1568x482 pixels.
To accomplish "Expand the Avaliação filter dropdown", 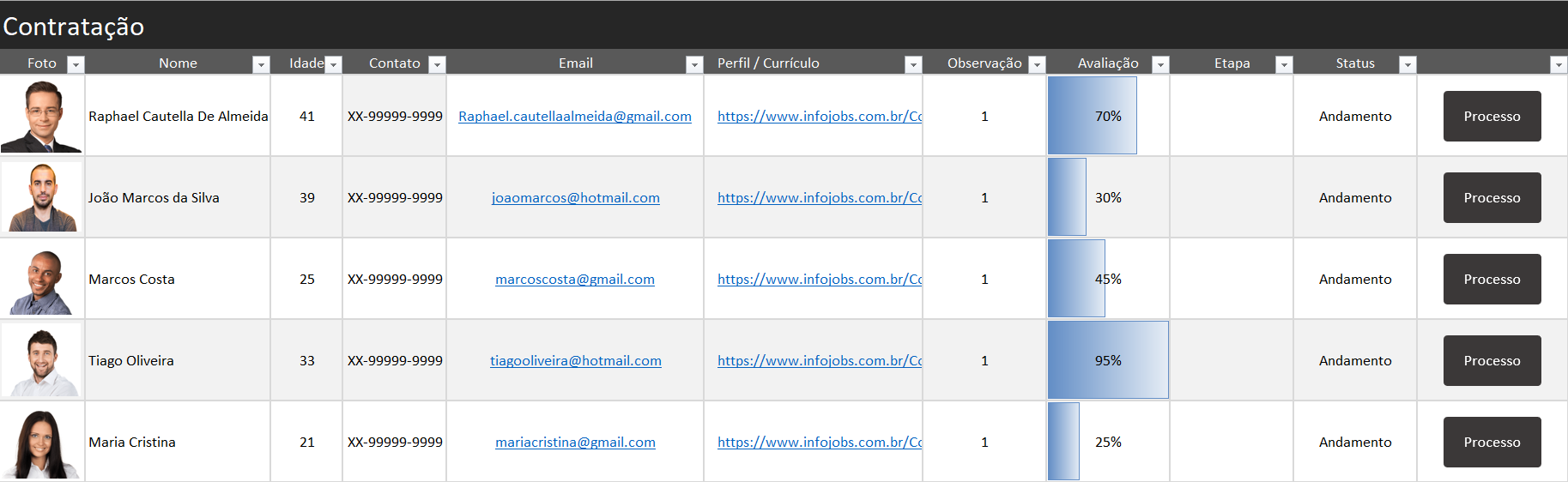I will pos(1160,64).
